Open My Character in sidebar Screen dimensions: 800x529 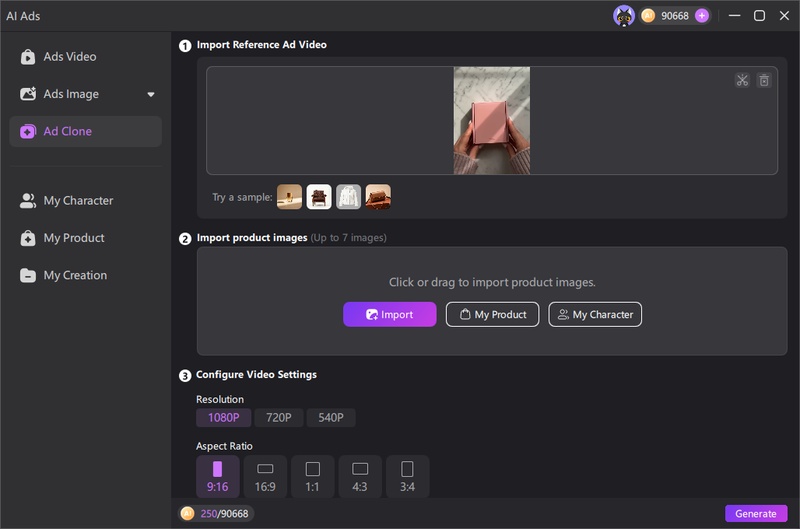(85, 200)
